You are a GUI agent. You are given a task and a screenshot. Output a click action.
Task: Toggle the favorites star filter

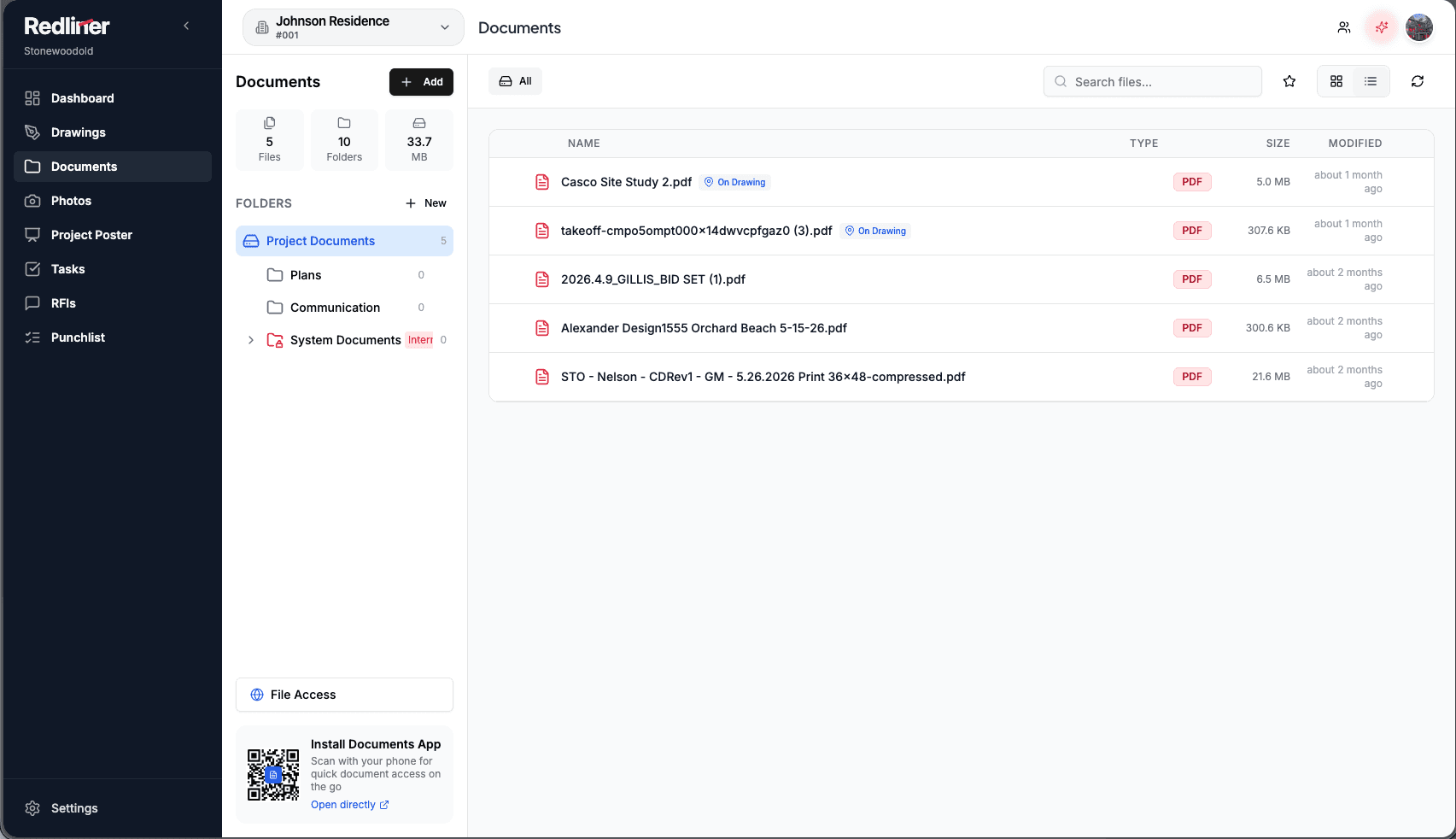1289,81
